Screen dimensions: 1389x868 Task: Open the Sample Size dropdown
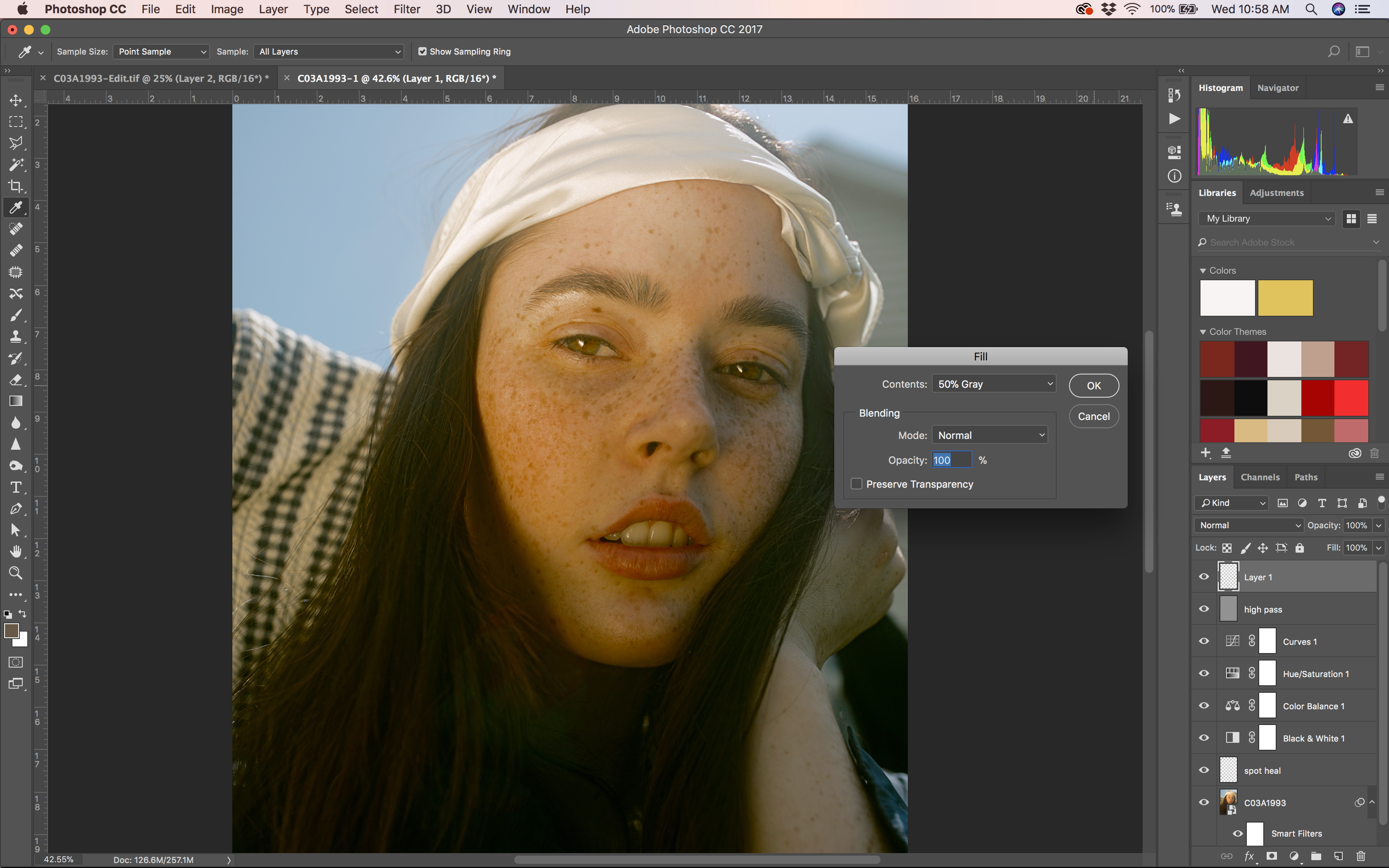tap(161, 52)
